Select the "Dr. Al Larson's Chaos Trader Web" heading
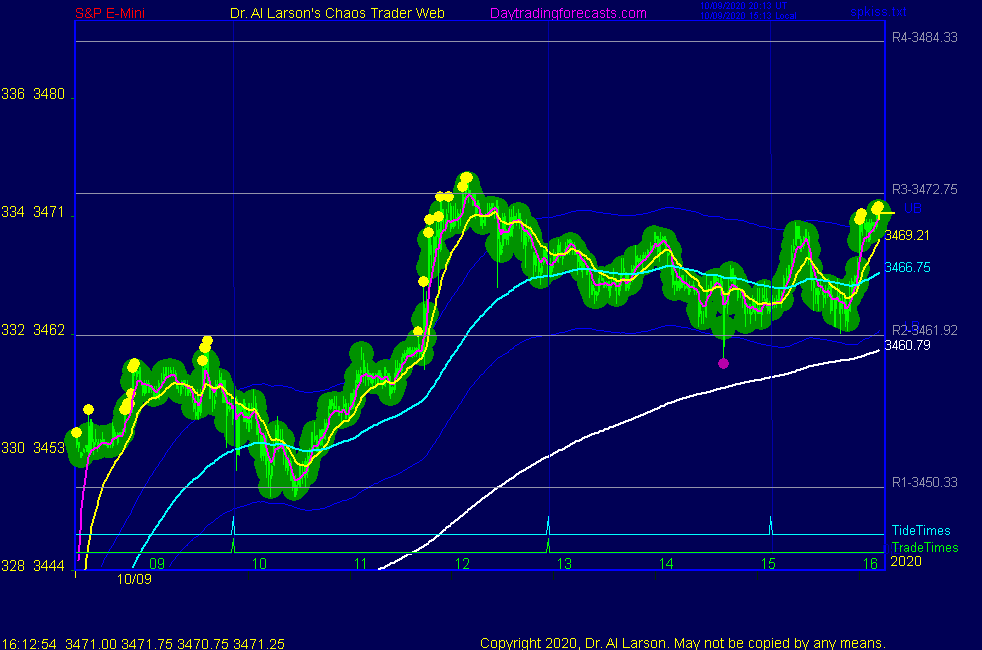The width and height of the screenshot is (982, 650). click(337, 13)
